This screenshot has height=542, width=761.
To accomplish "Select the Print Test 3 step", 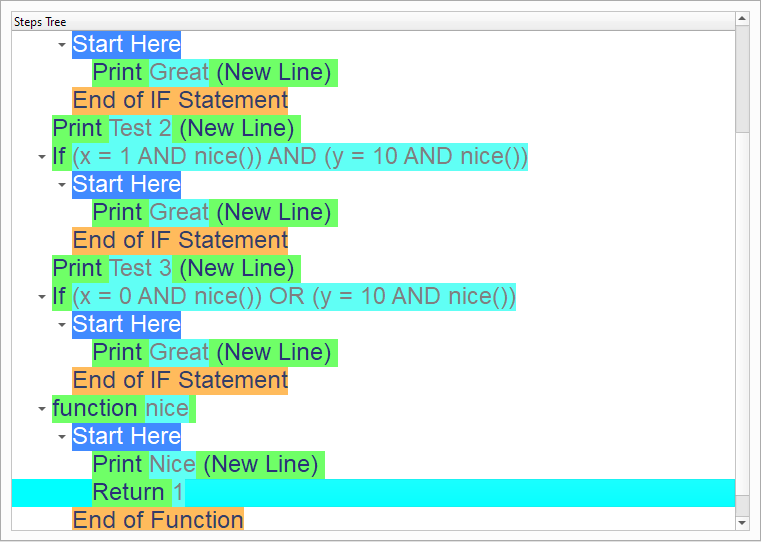I will pos(175,268).
